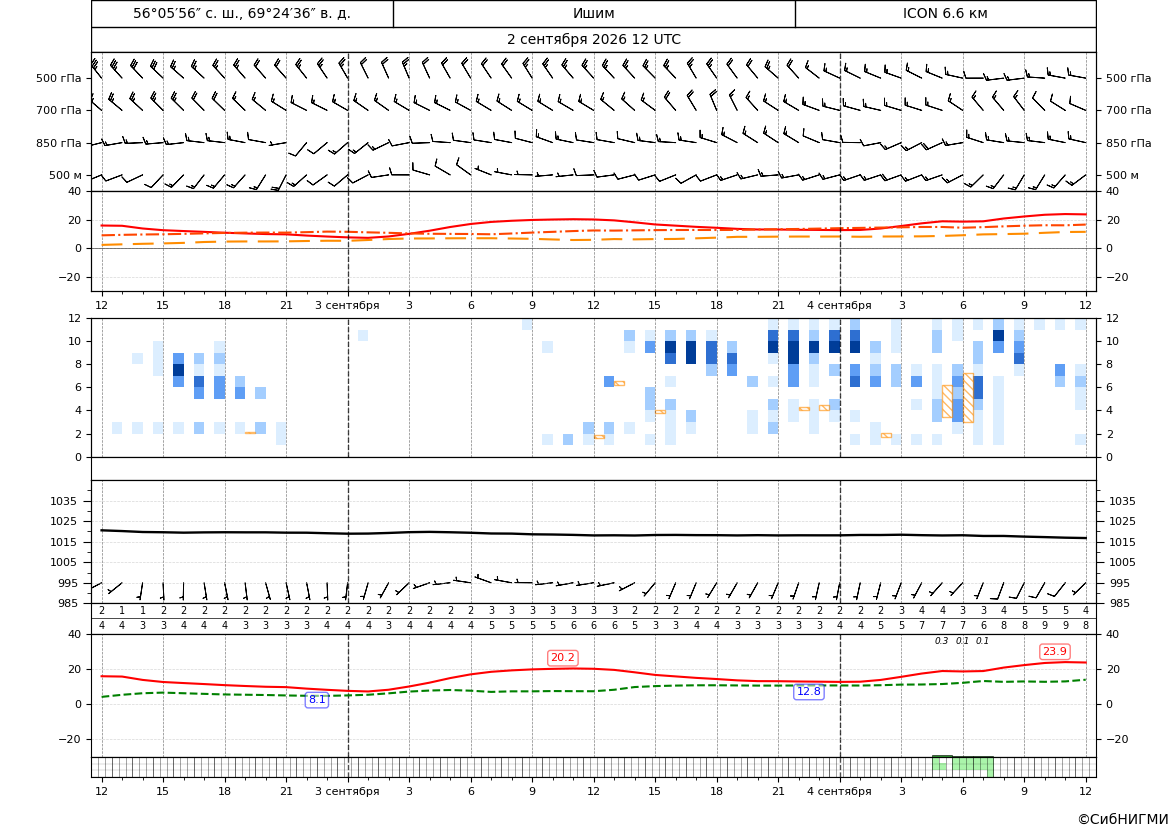The image size is (1169, 827).
Task: Select the green precipitation bars near 6 hours
Action: 962,764
